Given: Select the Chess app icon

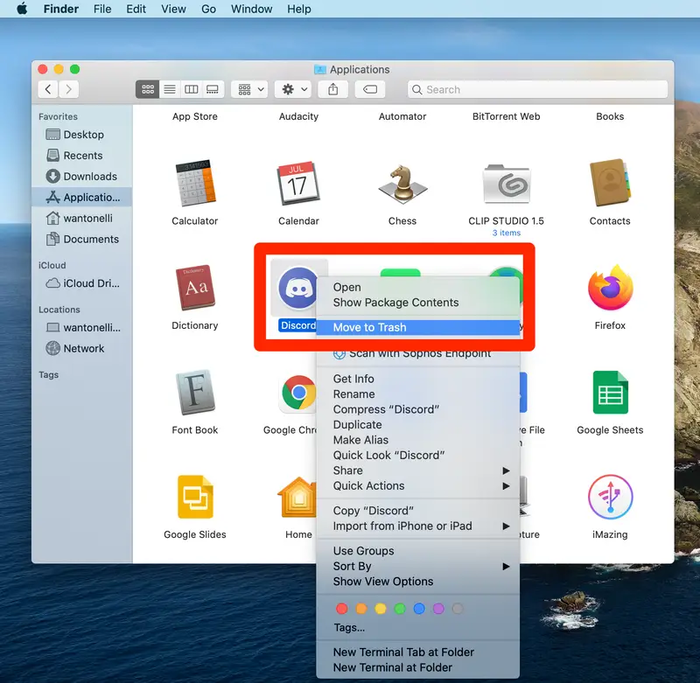Looking at the screenshot, I should tap(402, 183).
